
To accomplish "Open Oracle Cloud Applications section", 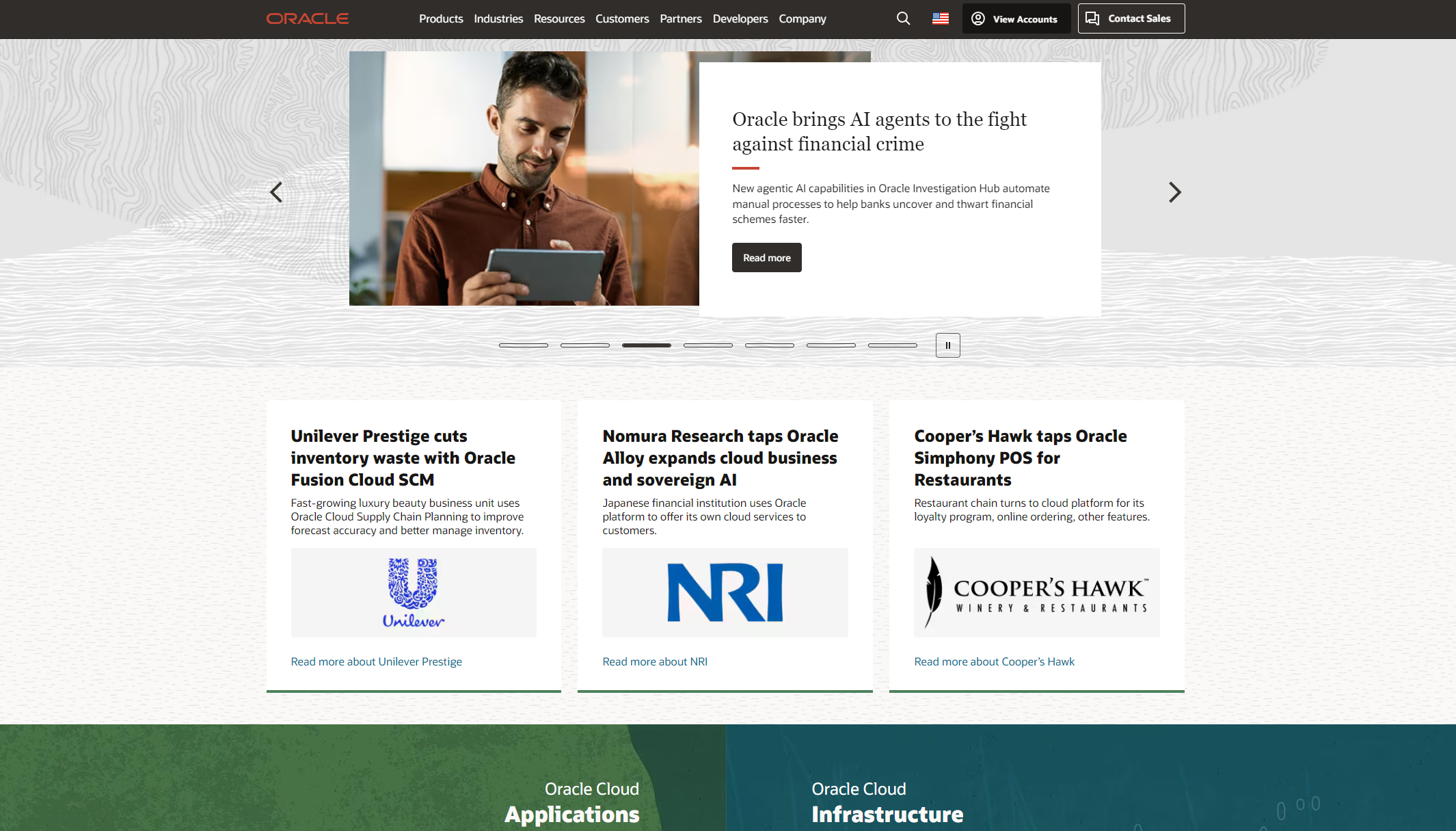I will point(572,802).
